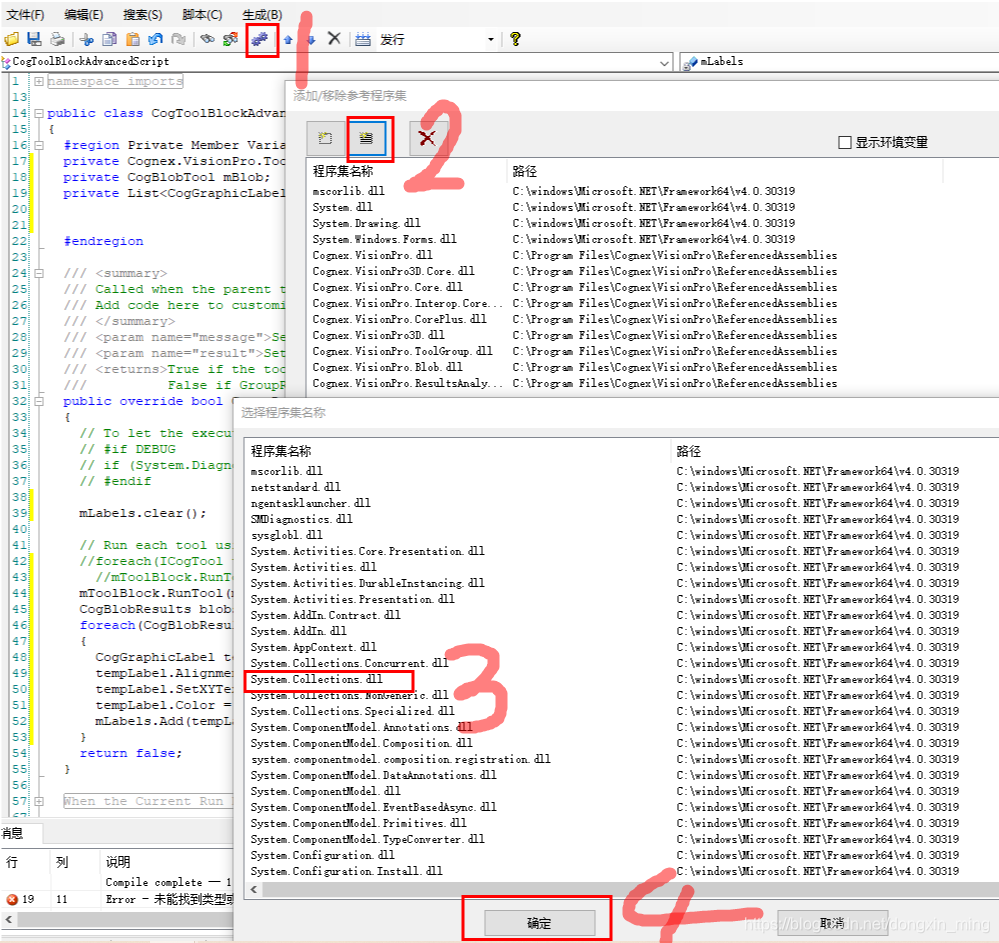
Task: Open help with the yellow question mark
Action: (x=515, y=40)
